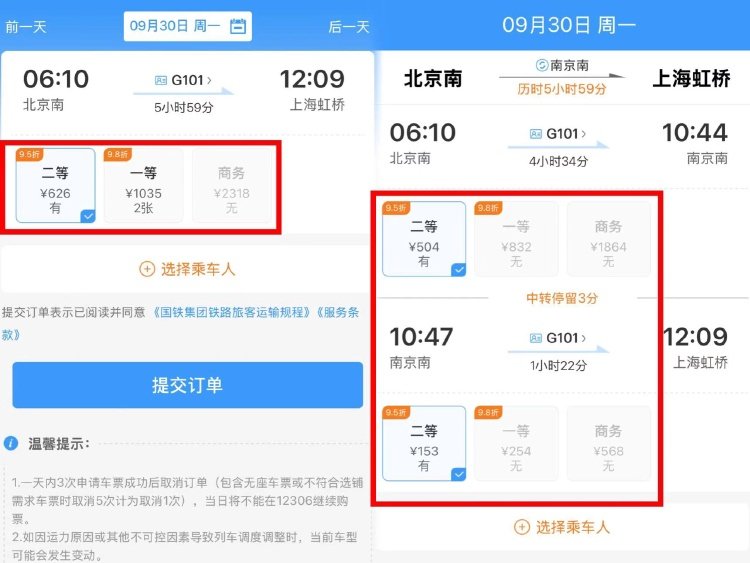Select 二等 ¥504 seat to 南京南
750x563 pixels.
click(x=424, y=239)
